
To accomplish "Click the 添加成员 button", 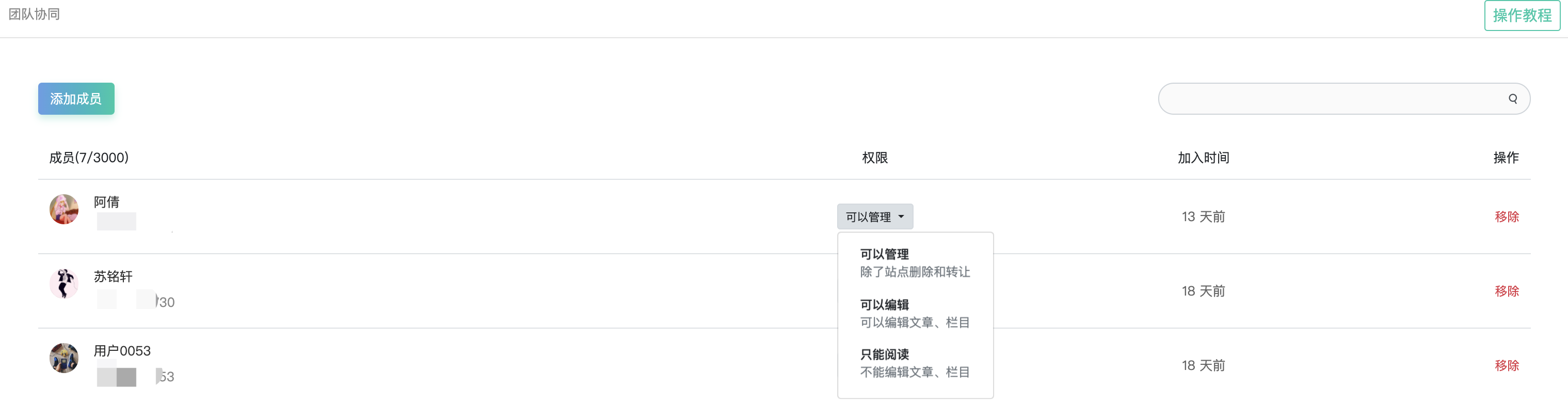I will [76, 98].
